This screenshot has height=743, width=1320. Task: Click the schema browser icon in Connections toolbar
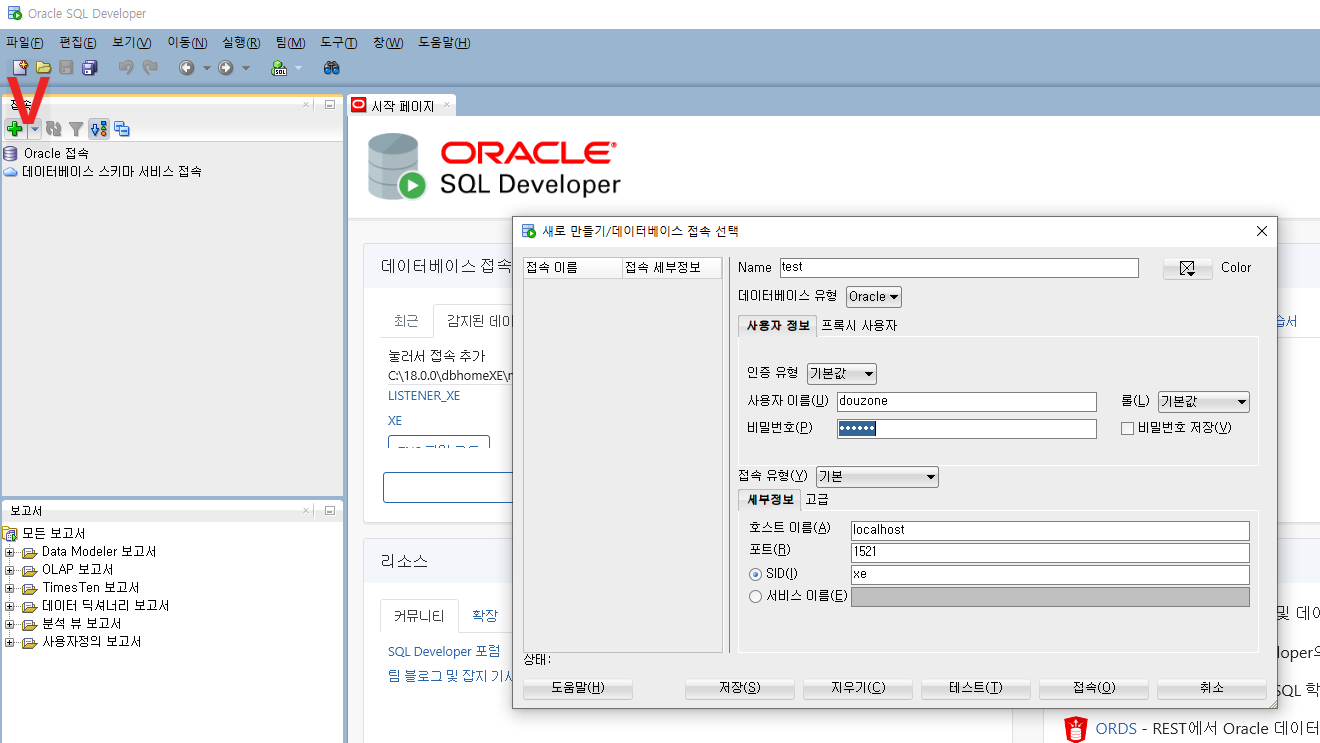point(99,129)
